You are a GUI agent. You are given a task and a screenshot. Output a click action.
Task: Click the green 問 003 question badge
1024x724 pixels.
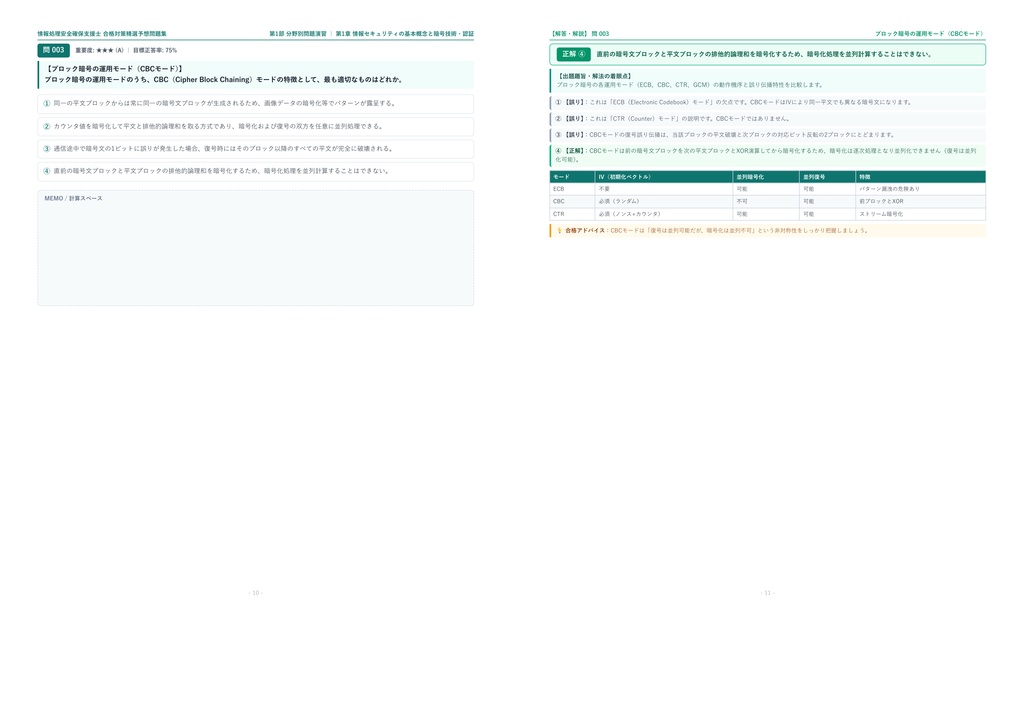54,50
